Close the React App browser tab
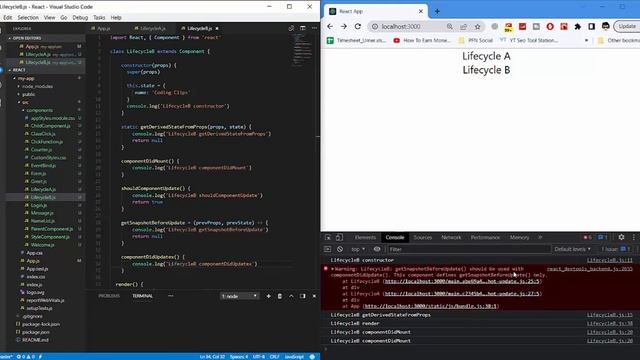Screen dimensions: 640x360 tap(421, 11)
